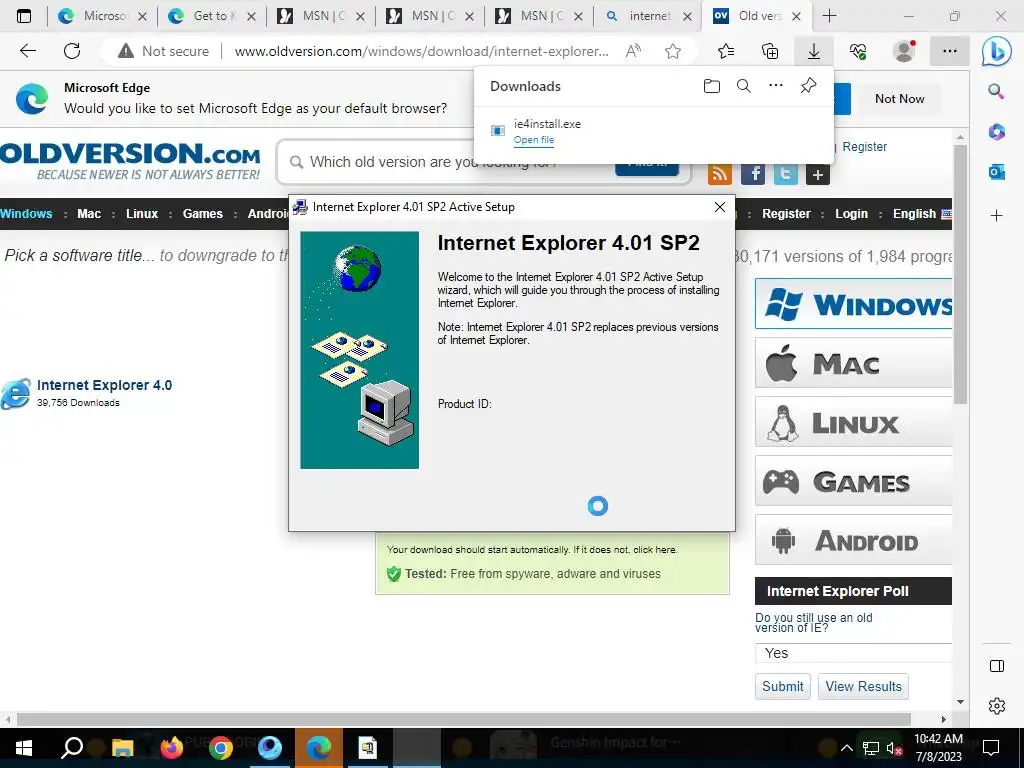Open the Favorites list toolbar icon
The width and height of the screenshot is (1024, 768).
point(726,51)
